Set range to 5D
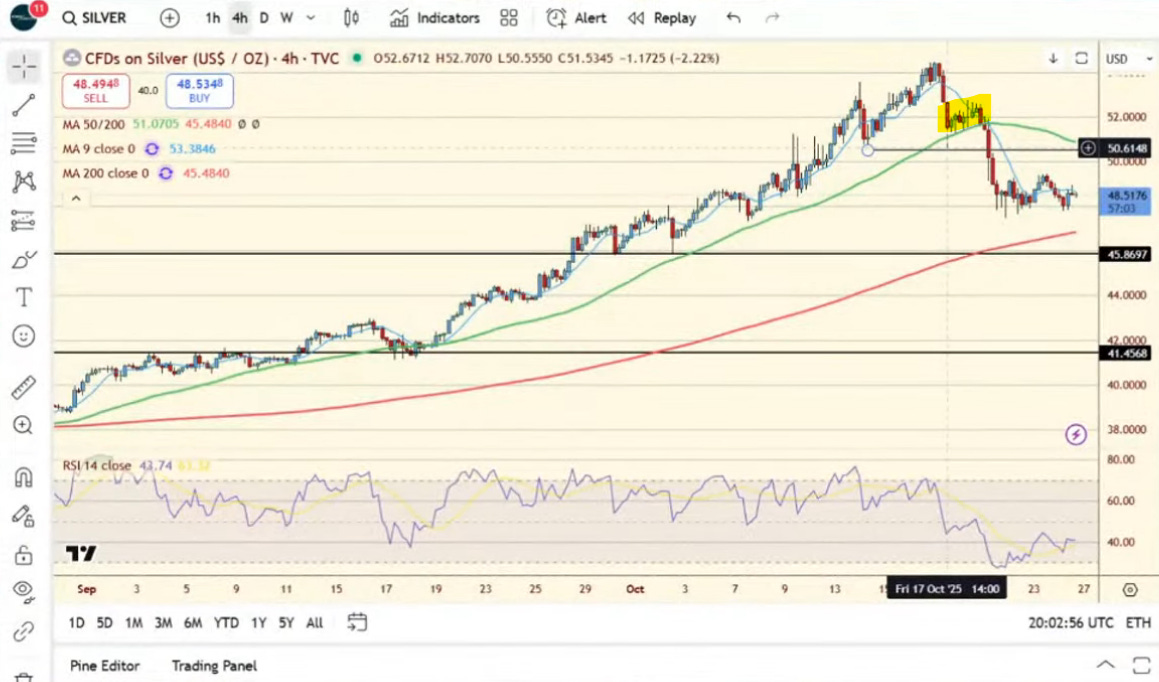 click(x=105, y=623)
